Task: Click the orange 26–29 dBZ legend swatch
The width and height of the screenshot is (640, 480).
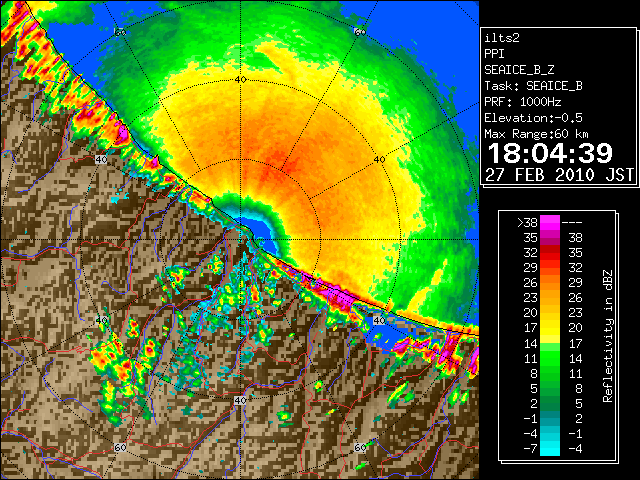Action: pyautogui.click(x=550, y=283)
